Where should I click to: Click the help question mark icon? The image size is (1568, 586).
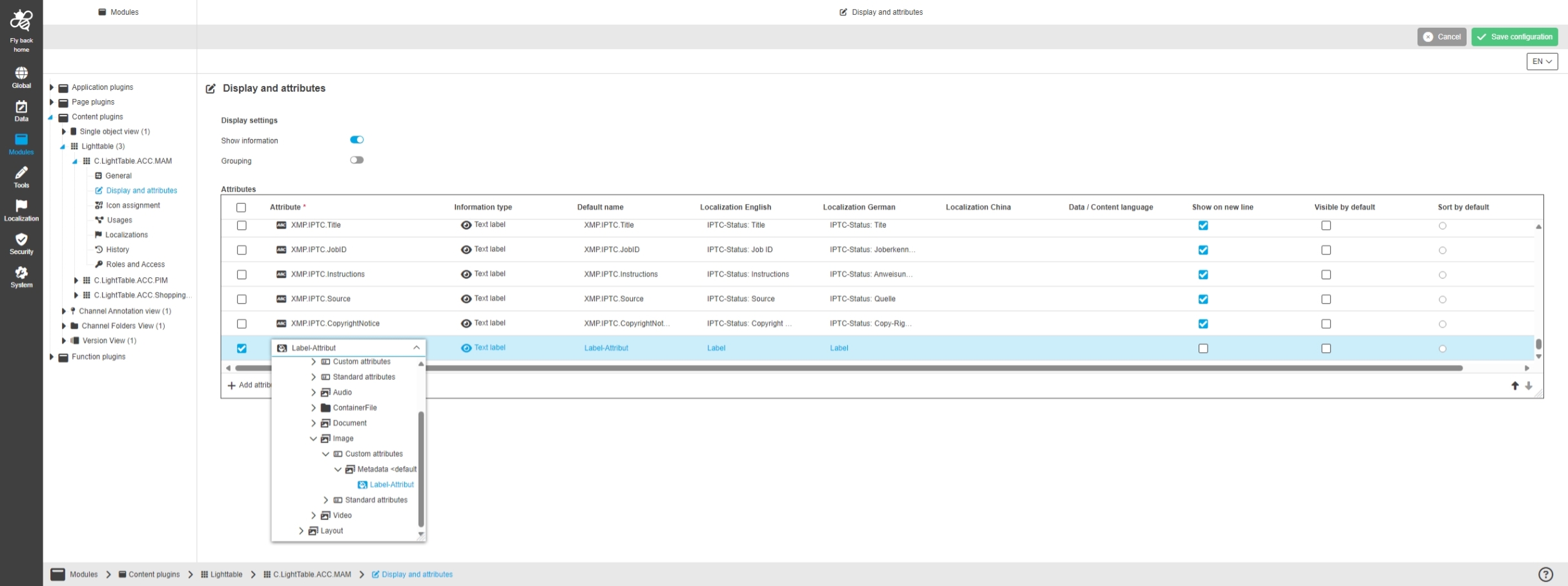point(1545,574)
